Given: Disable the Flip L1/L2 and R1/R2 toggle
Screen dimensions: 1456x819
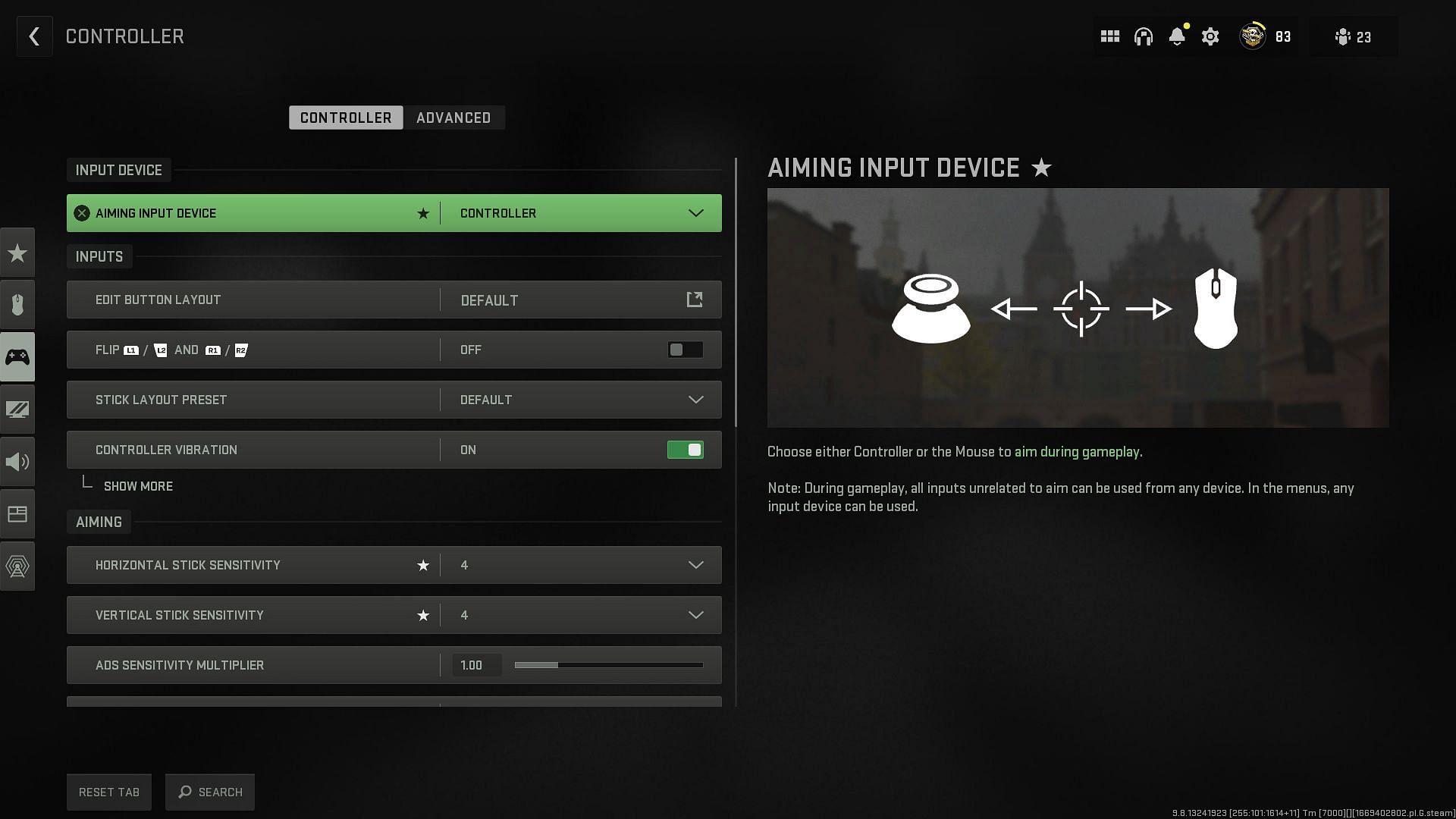Looking at the screenshot, I should tap(685, 349).
